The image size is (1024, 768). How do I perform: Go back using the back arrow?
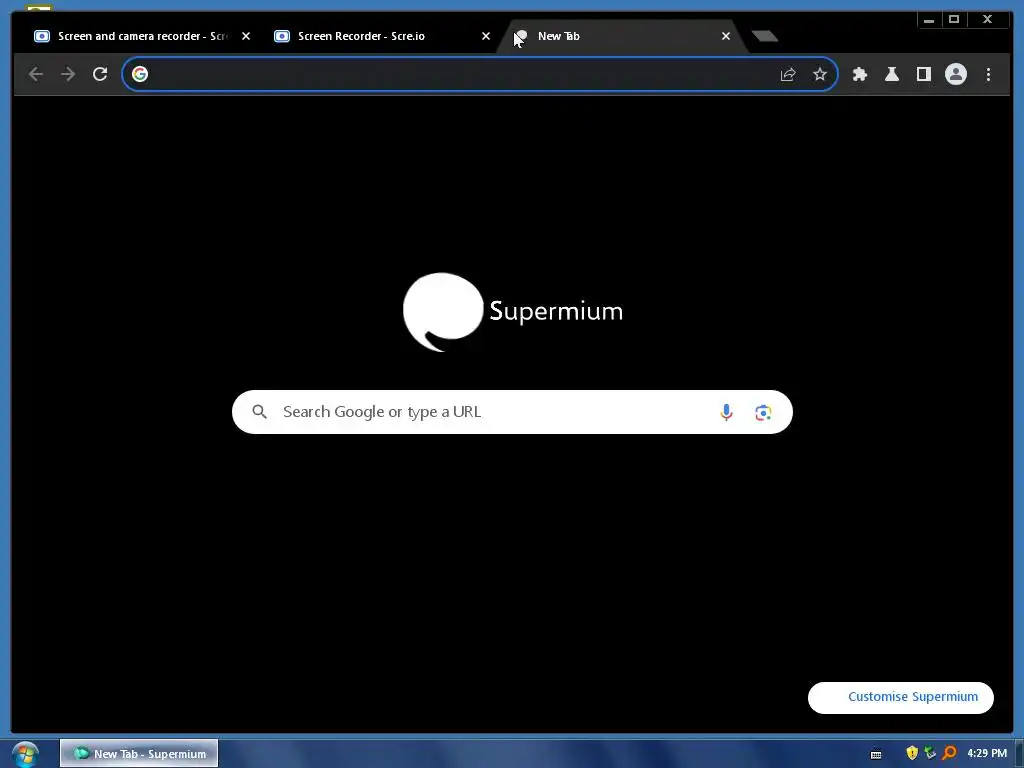(36, 74)
